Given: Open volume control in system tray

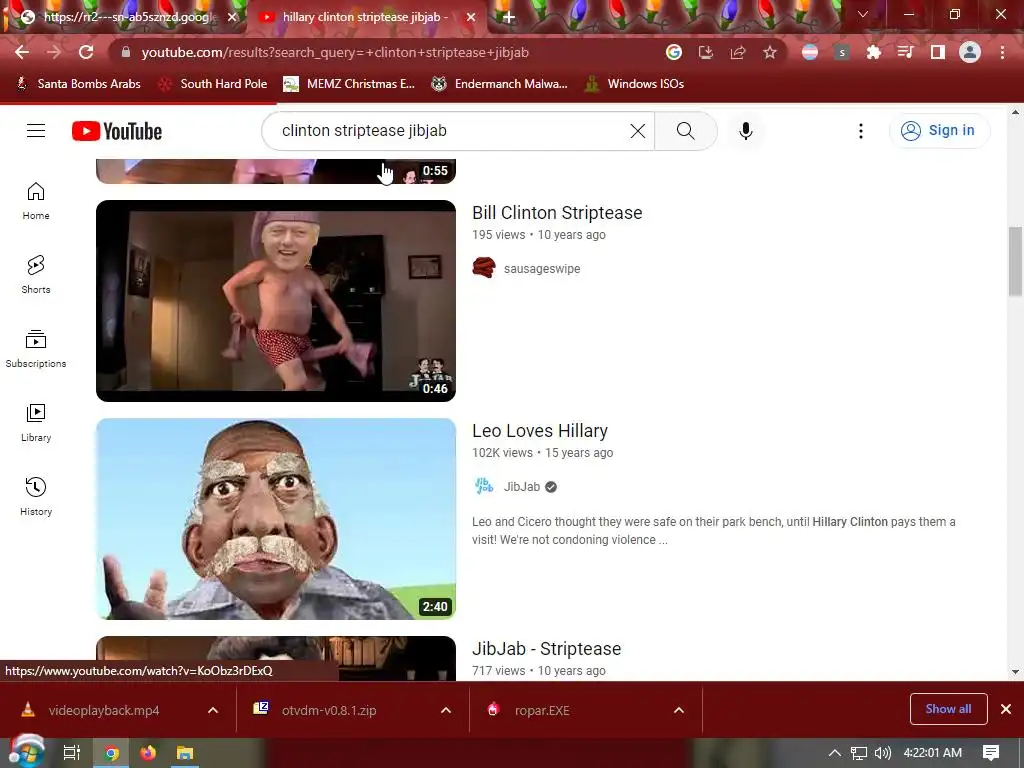Looking at the screenshot, I should pos(882,753).
